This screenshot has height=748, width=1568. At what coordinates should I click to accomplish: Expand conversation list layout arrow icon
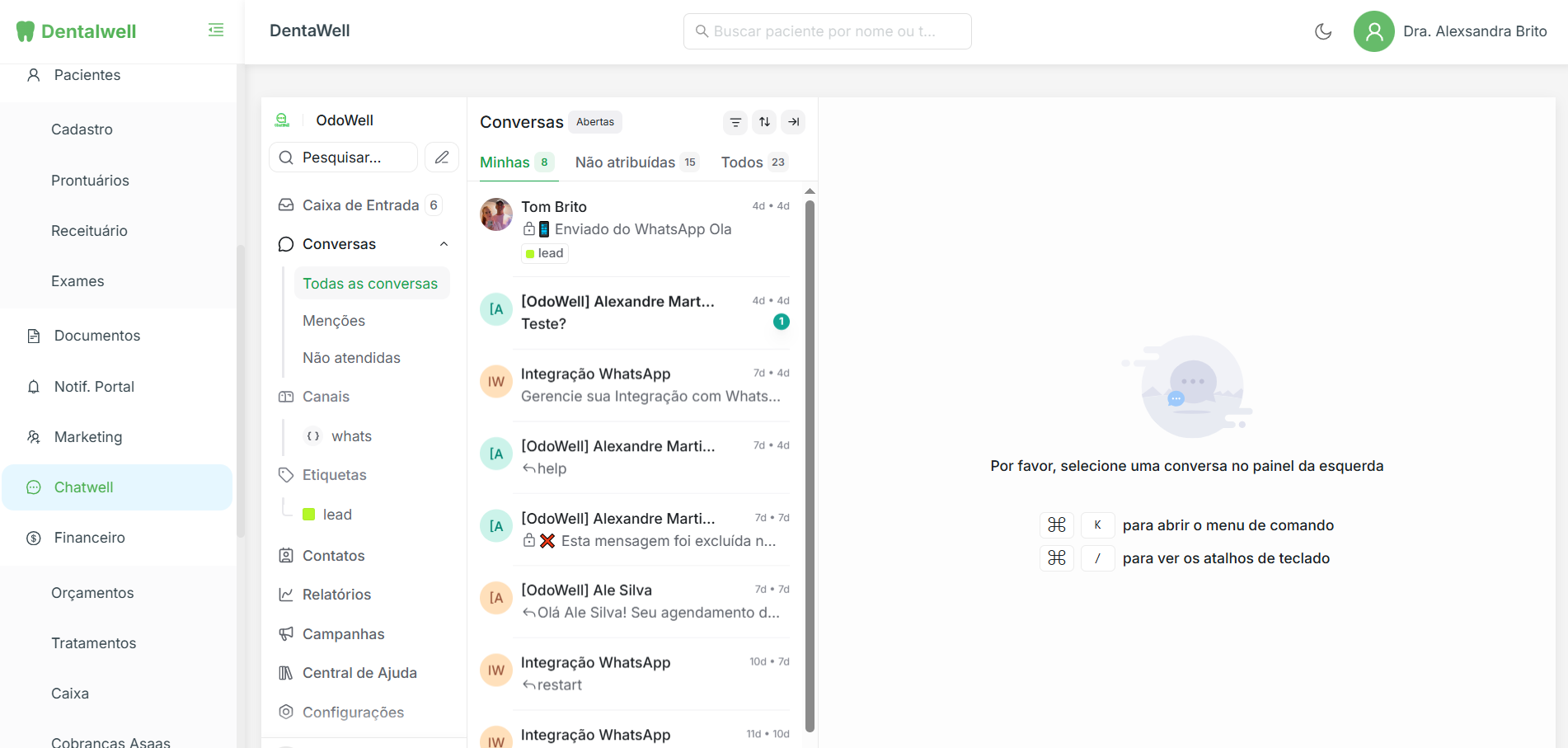(793, 122)
